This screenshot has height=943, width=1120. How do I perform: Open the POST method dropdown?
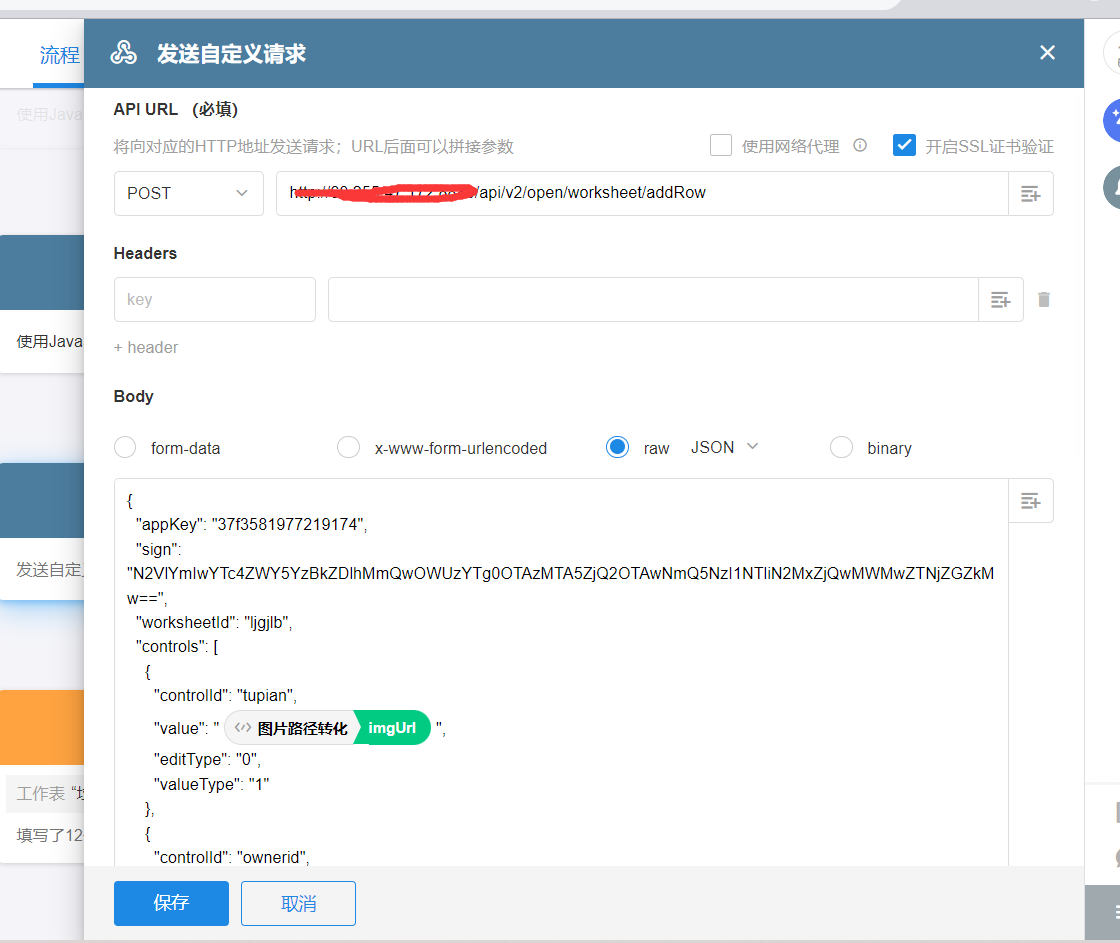[189, 194]
